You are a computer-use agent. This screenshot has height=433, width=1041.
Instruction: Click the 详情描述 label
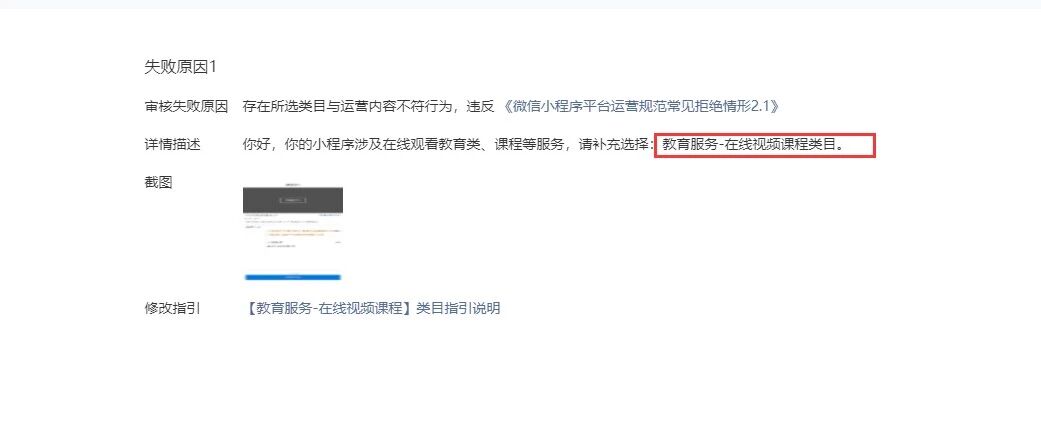pyautogui.click(x=172, y=145)
